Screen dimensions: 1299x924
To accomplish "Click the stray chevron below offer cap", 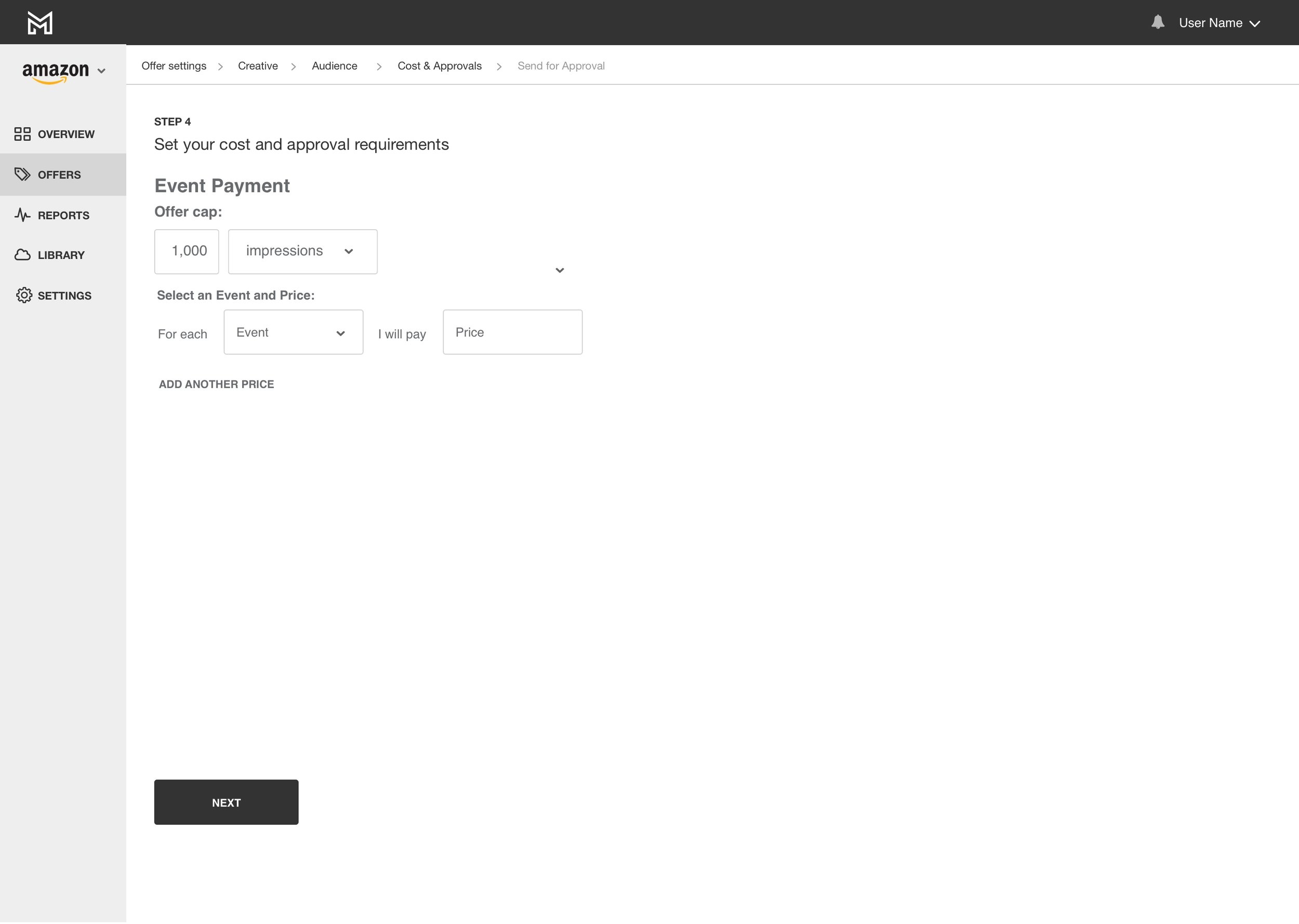I will (560, 270).
